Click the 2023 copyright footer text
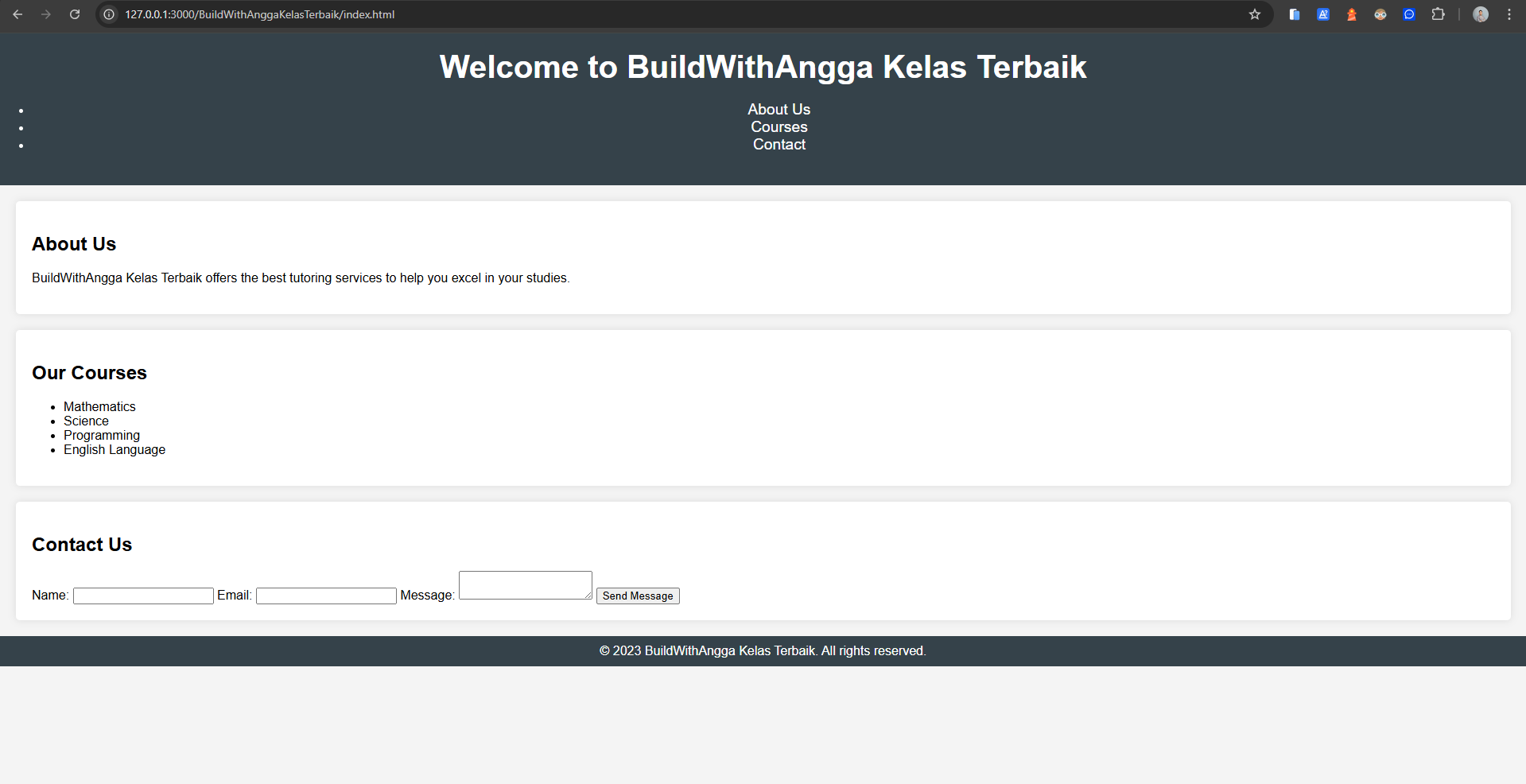The width and height of the screenshot is (1526, 784). point(763,650)
